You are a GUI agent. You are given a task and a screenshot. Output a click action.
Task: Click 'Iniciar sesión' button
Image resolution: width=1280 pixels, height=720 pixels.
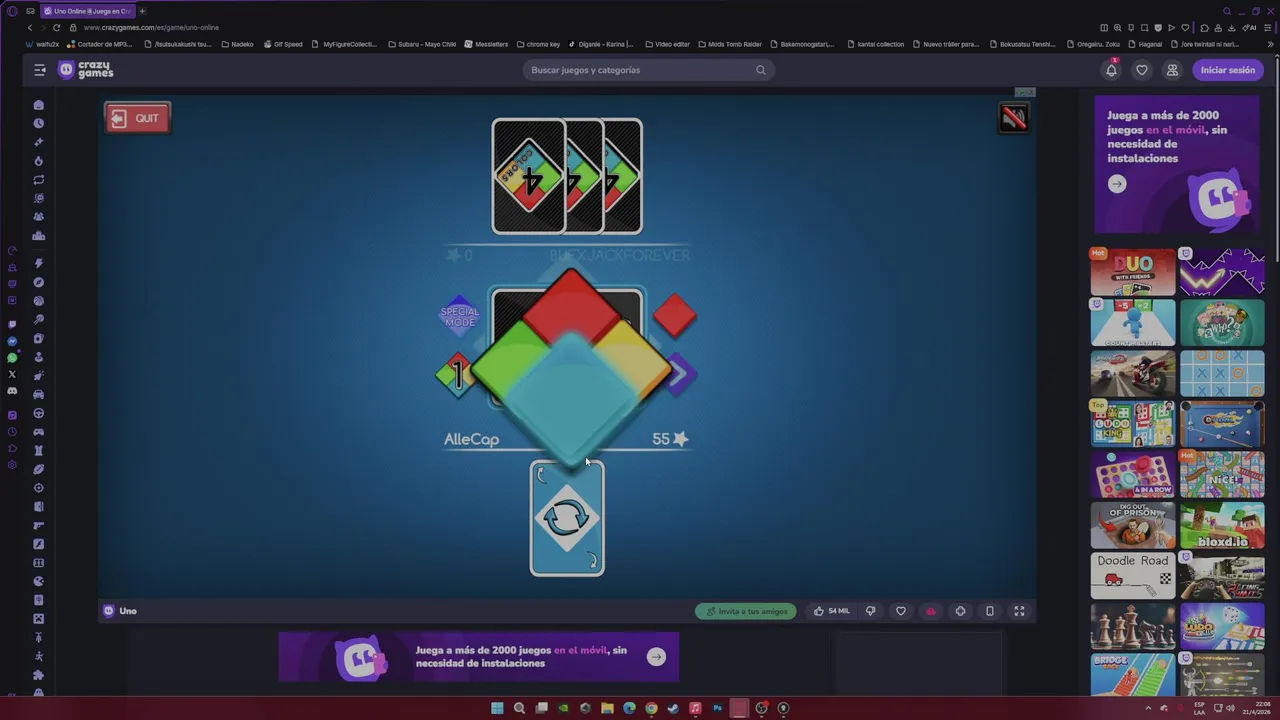[x=1228, y=70]
